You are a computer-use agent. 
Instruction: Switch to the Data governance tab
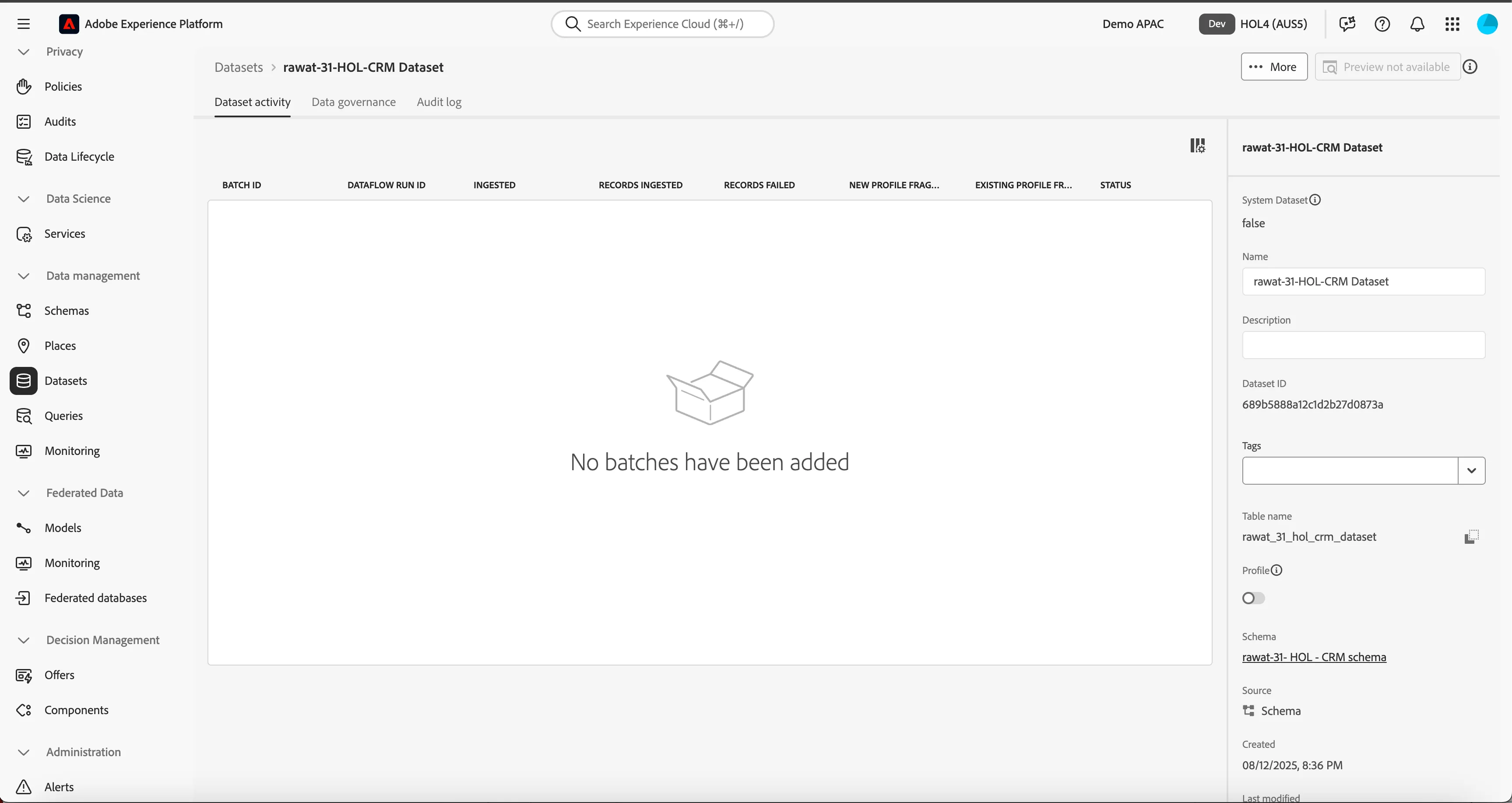click(x=353, y=102)
